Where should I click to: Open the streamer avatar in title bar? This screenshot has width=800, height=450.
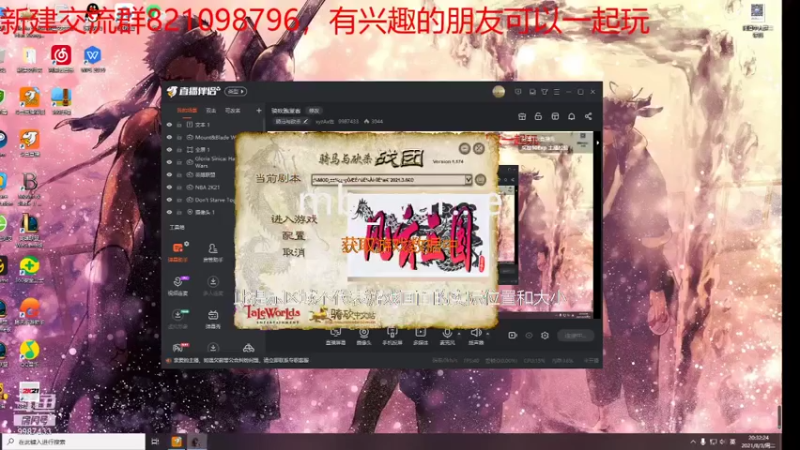(498, 92)
